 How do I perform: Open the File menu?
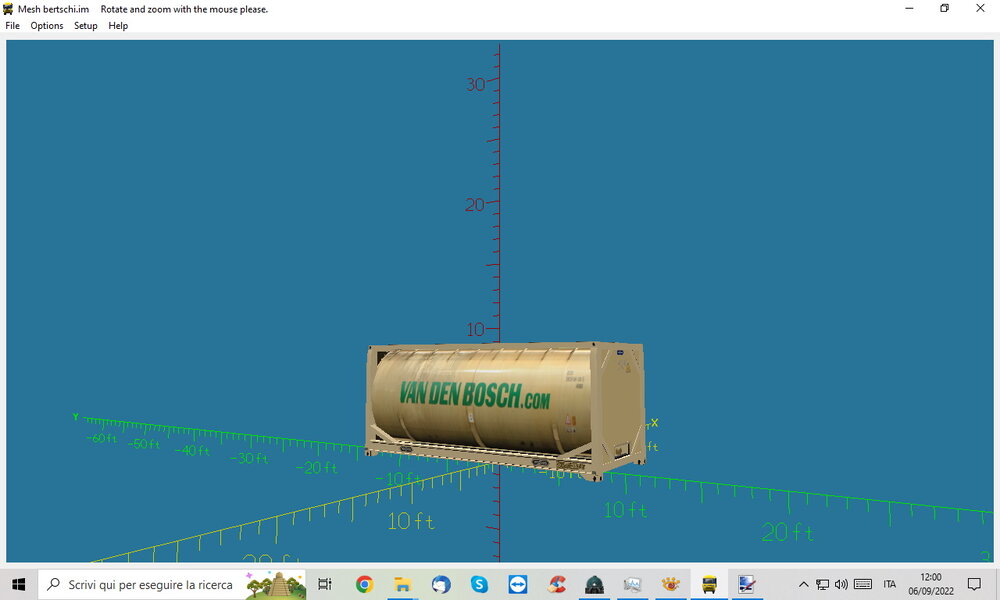(12, 26)
